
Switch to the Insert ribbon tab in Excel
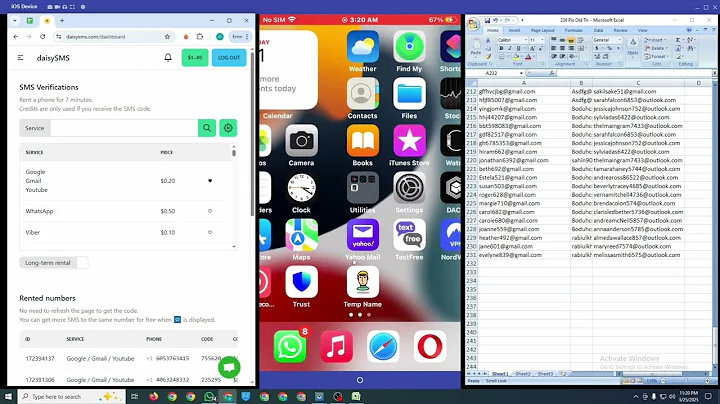tap(514, 30)
